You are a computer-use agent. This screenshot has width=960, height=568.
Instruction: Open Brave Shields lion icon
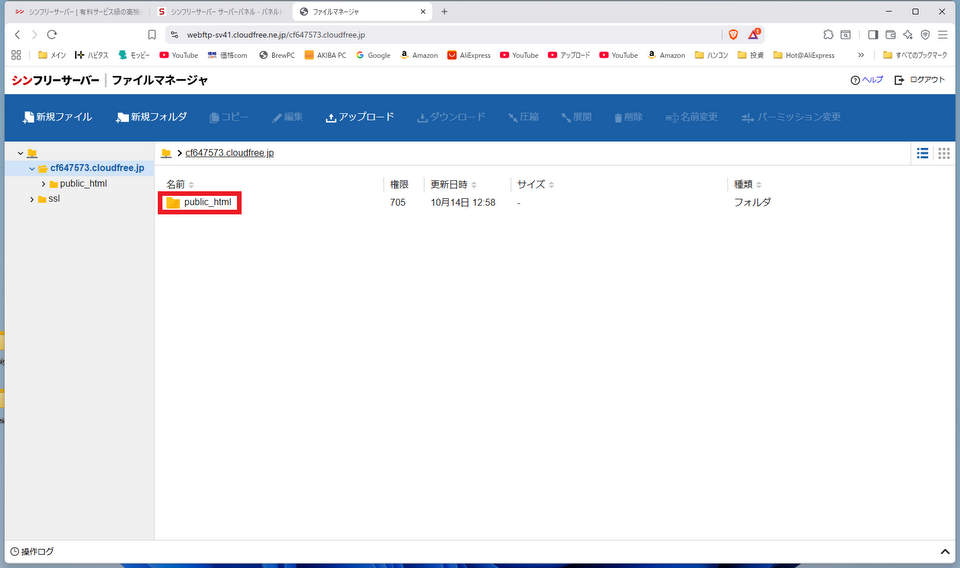pos(733,34)
